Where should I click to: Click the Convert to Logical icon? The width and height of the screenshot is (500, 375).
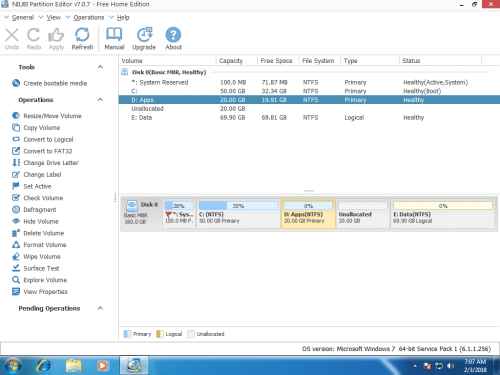16,139
